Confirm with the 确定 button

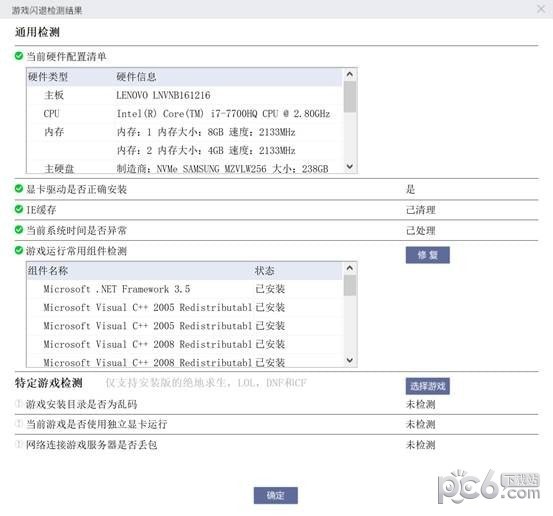coord(275,495)
